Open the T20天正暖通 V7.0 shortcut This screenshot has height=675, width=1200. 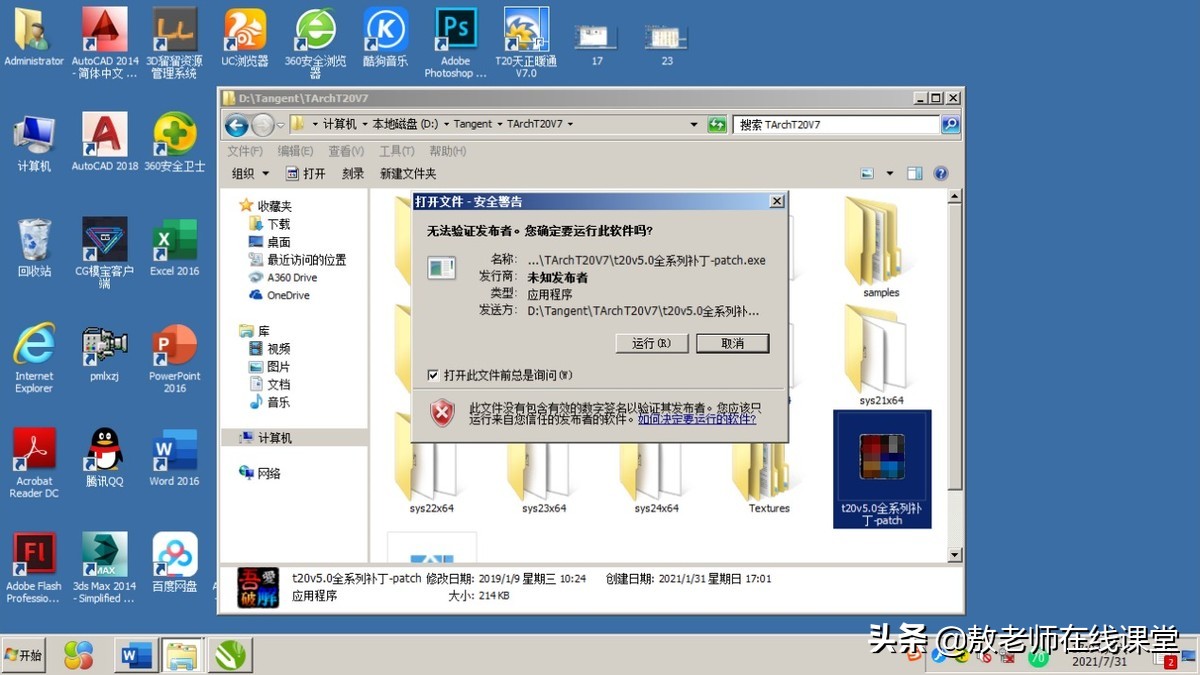pos(525,30)
